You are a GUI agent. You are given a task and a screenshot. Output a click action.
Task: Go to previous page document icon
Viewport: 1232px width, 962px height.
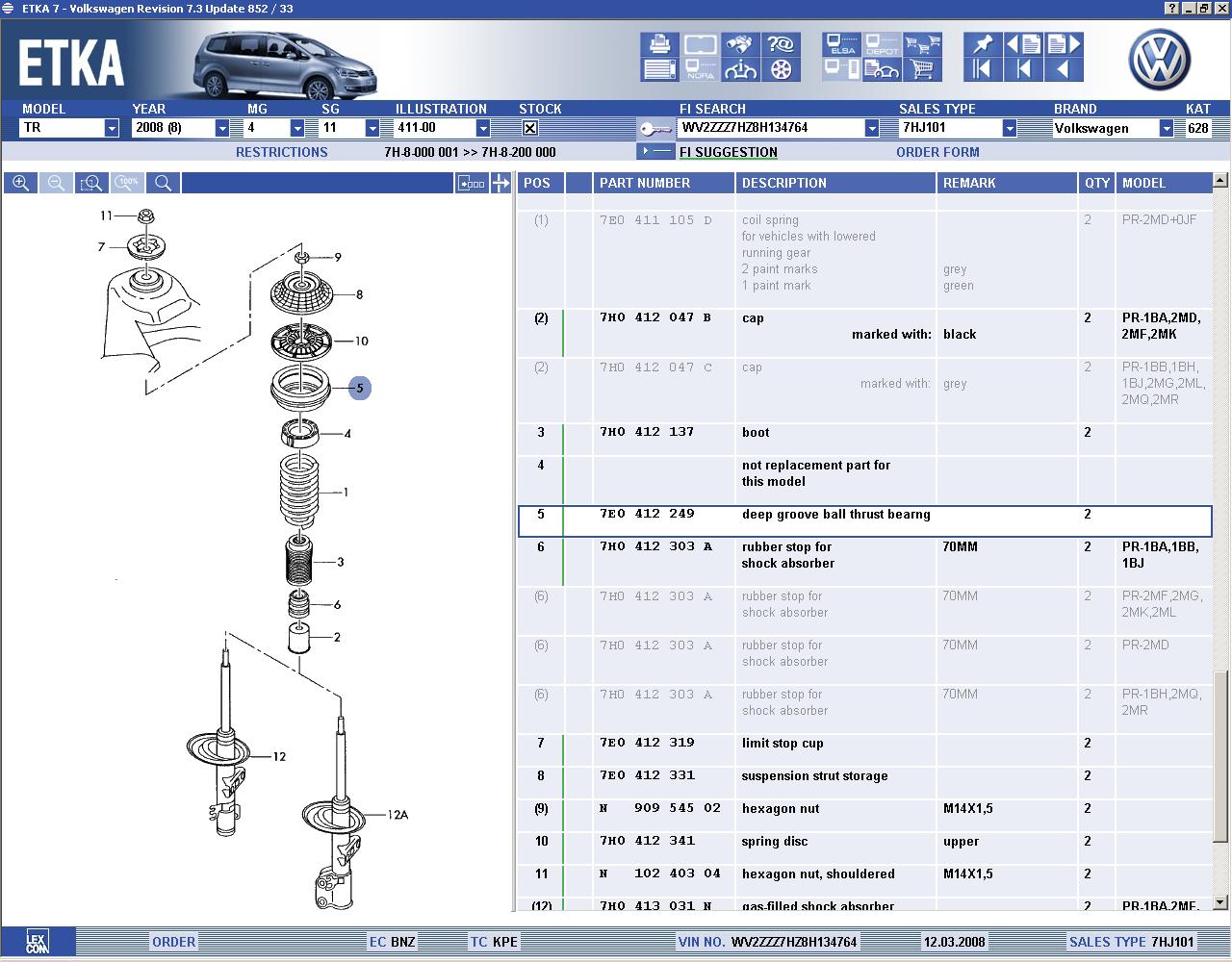tap(1023, 44)
